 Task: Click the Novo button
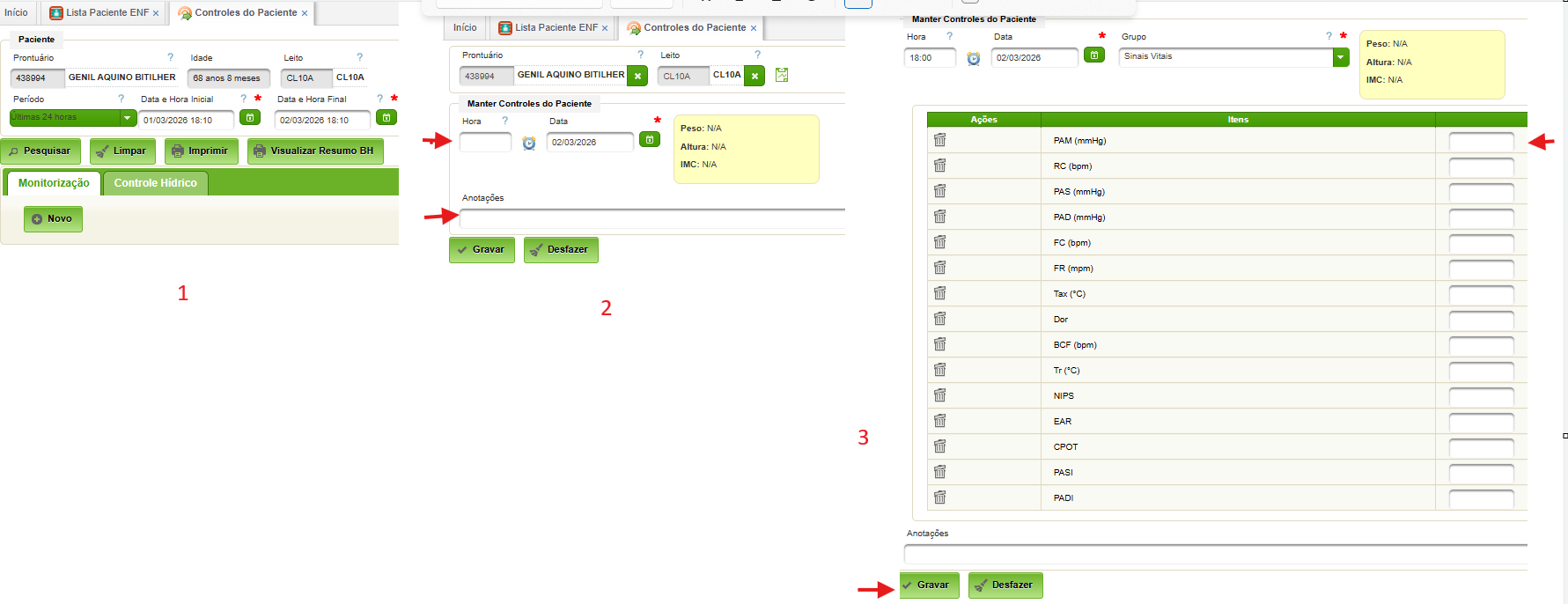[x=53, y=219]
